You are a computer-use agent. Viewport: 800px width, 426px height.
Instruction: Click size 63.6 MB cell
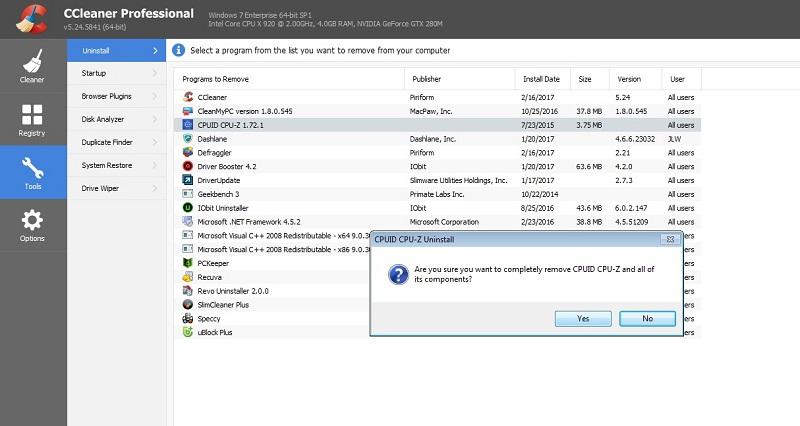589,166
